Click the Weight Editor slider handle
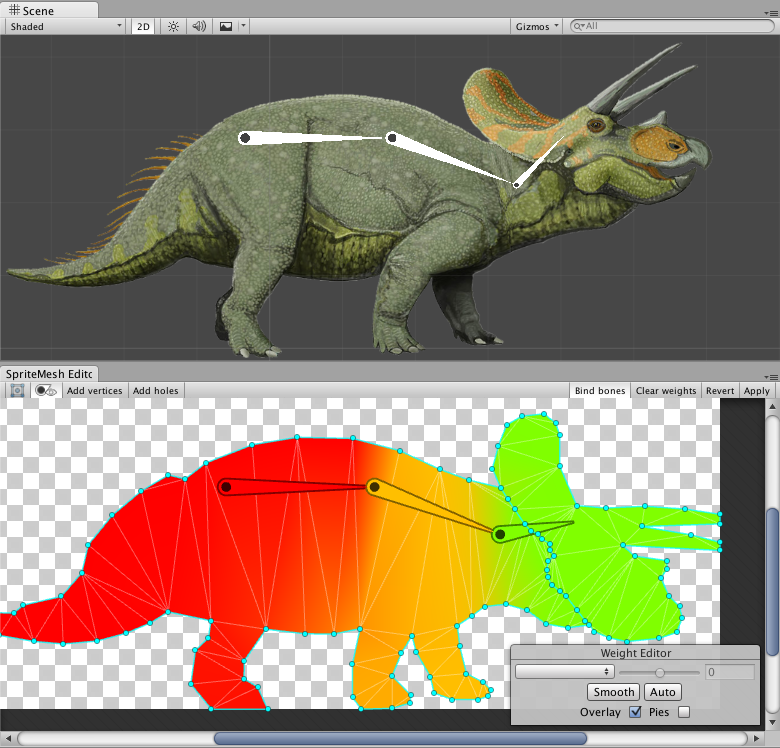 coord(660,673)
